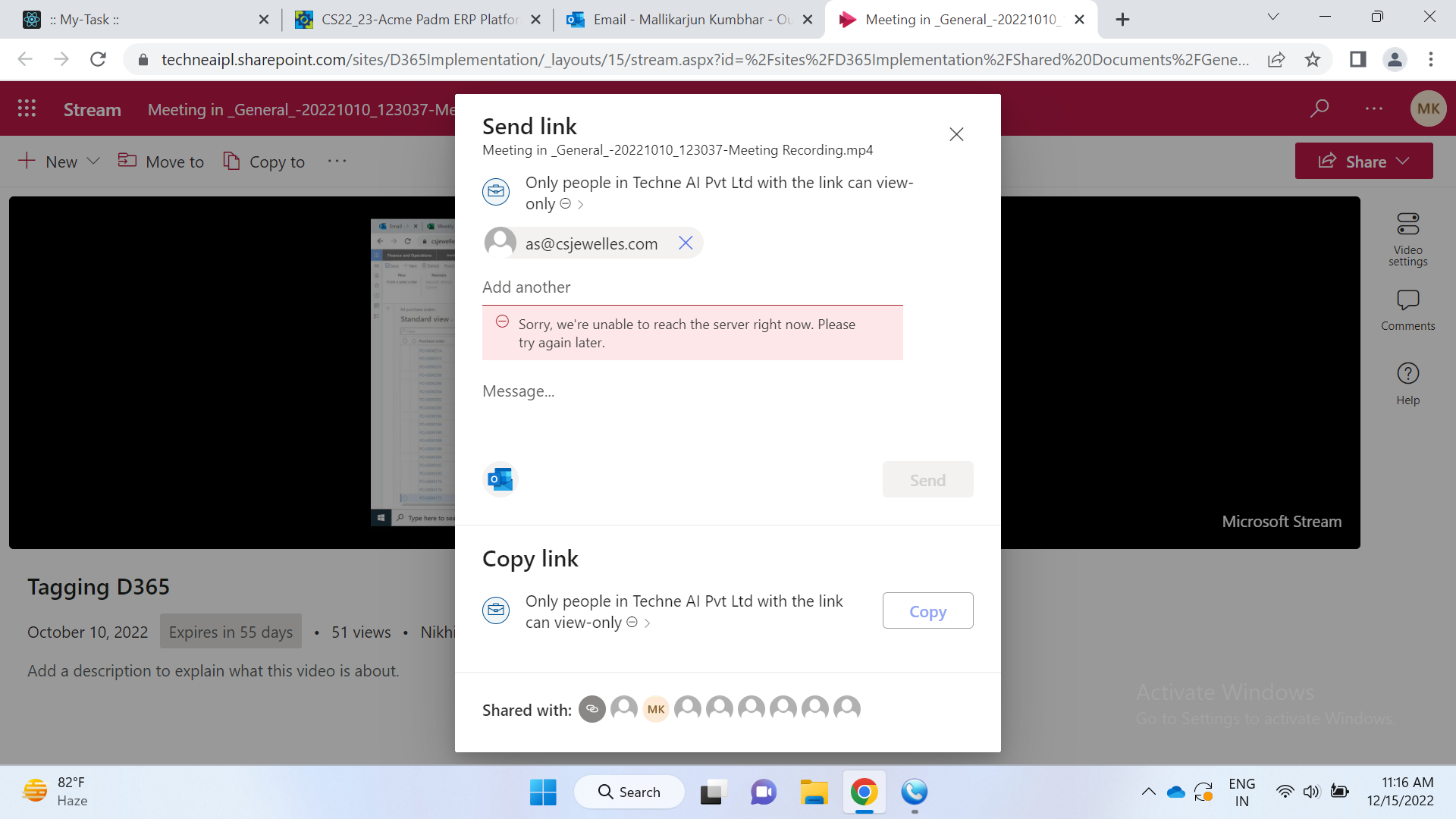This screenshot has height=819, width=1456.
Task: Open Stream header more options ellipsis
Action: (x=1374, y=108)
